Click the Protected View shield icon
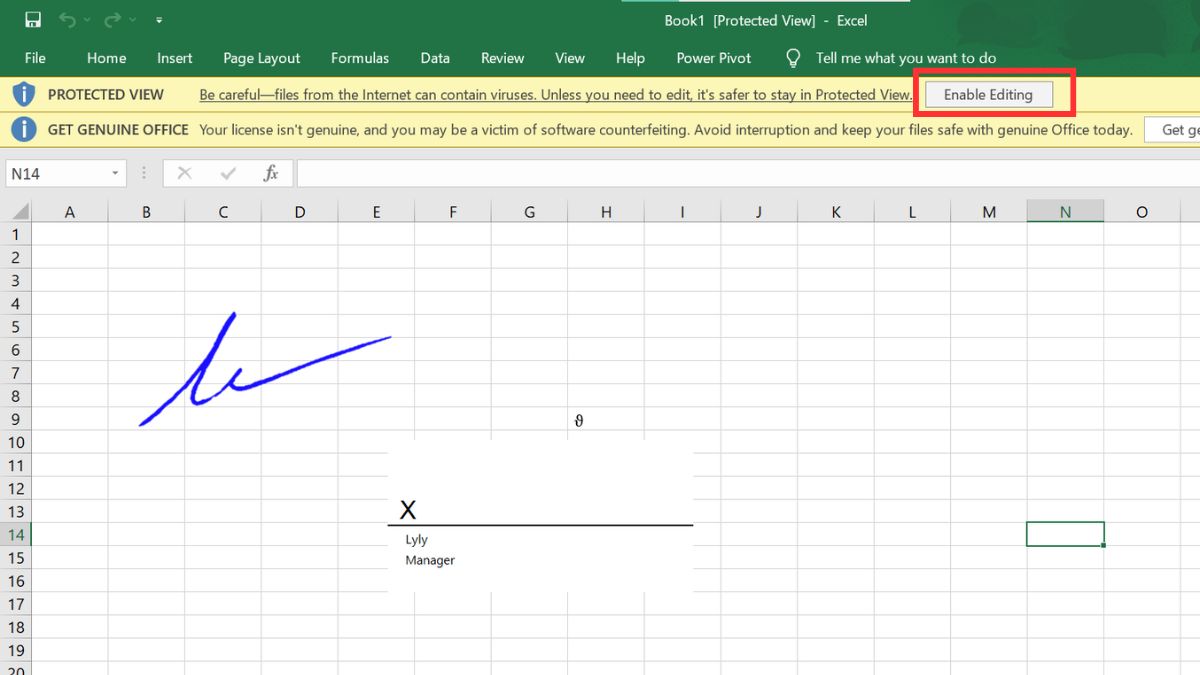This screenshot has height=675, width=1200. [x=24, y=95]
